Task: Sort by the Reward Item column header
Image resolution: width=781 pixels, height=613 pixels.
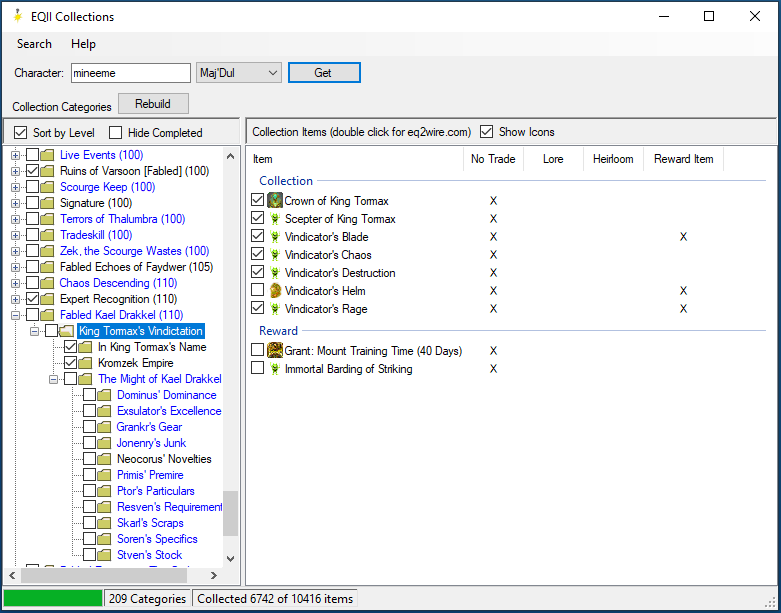Action: pos(683,159)
